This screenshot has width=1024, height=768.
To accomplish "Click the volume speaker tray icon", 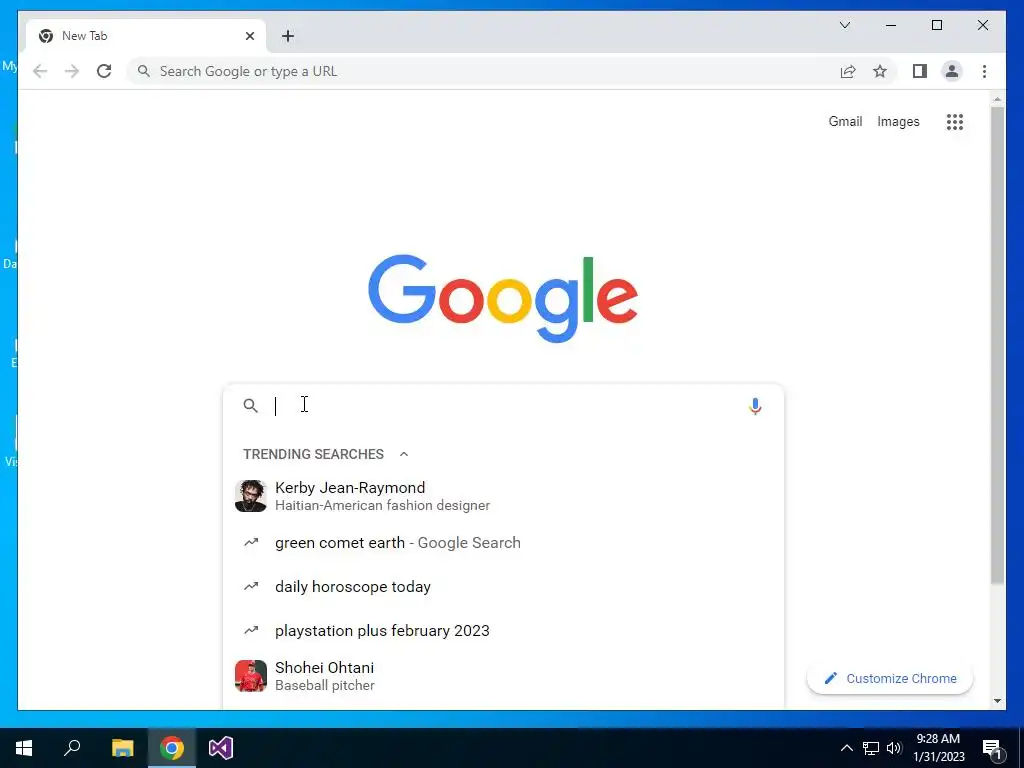I will click(x=894, y=748).
